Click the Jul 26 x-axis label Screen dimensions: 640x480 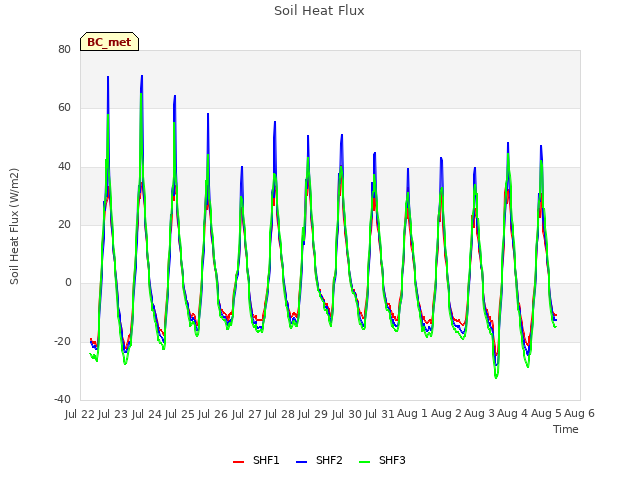coord(213,414)
